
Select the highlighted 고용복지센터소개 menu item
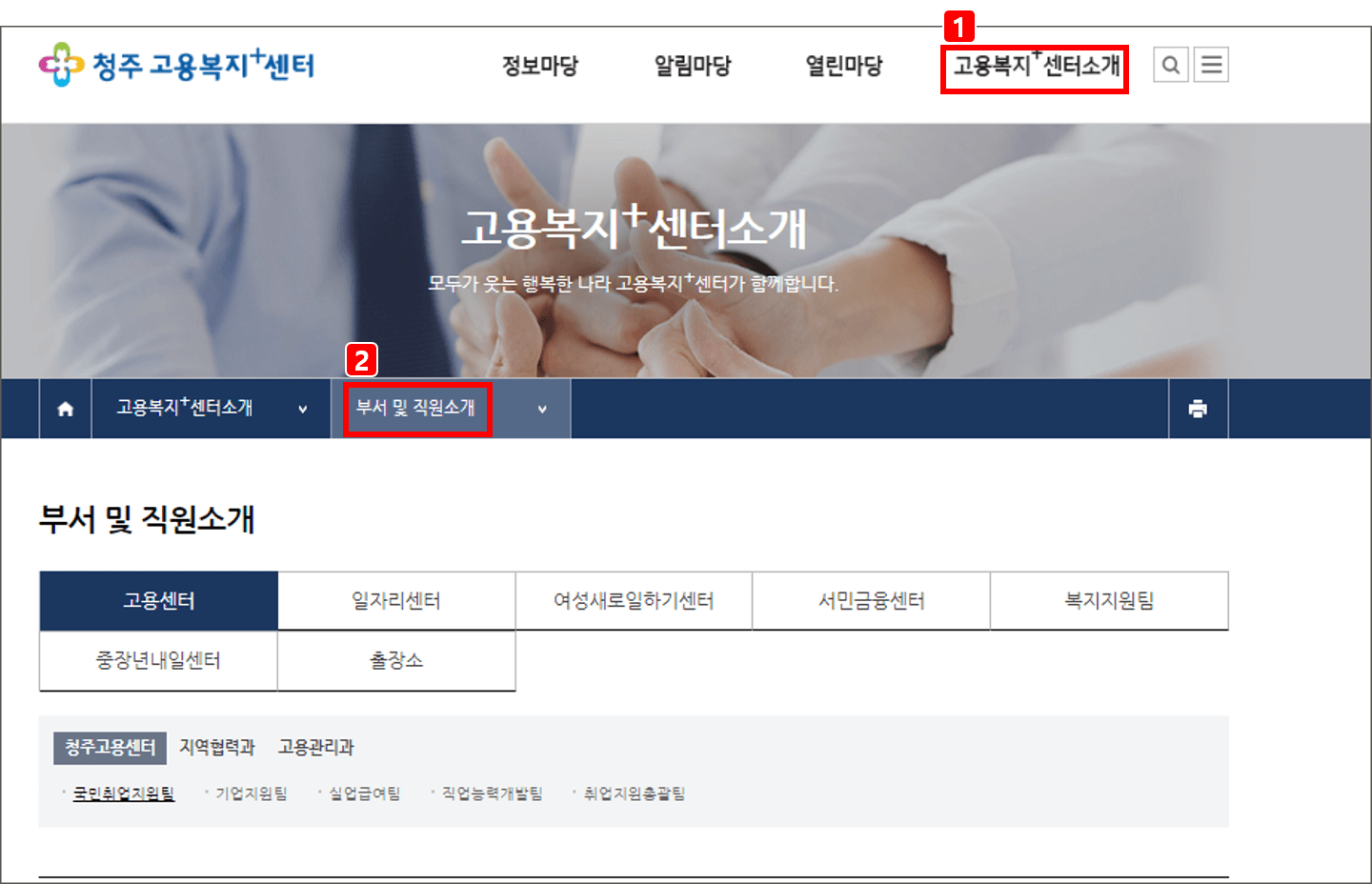pyautogui.click(x=1035, y=67)
